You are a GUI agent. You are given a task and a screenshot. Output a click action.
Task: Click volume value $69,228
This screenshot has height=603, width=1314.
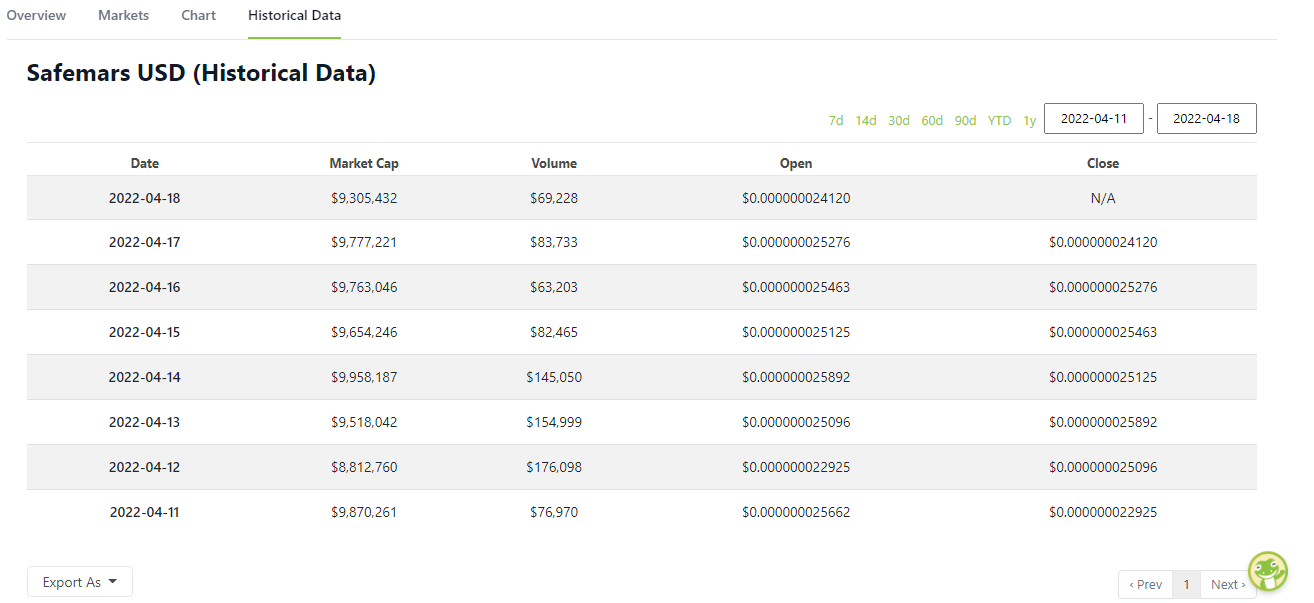pos(554,198)
